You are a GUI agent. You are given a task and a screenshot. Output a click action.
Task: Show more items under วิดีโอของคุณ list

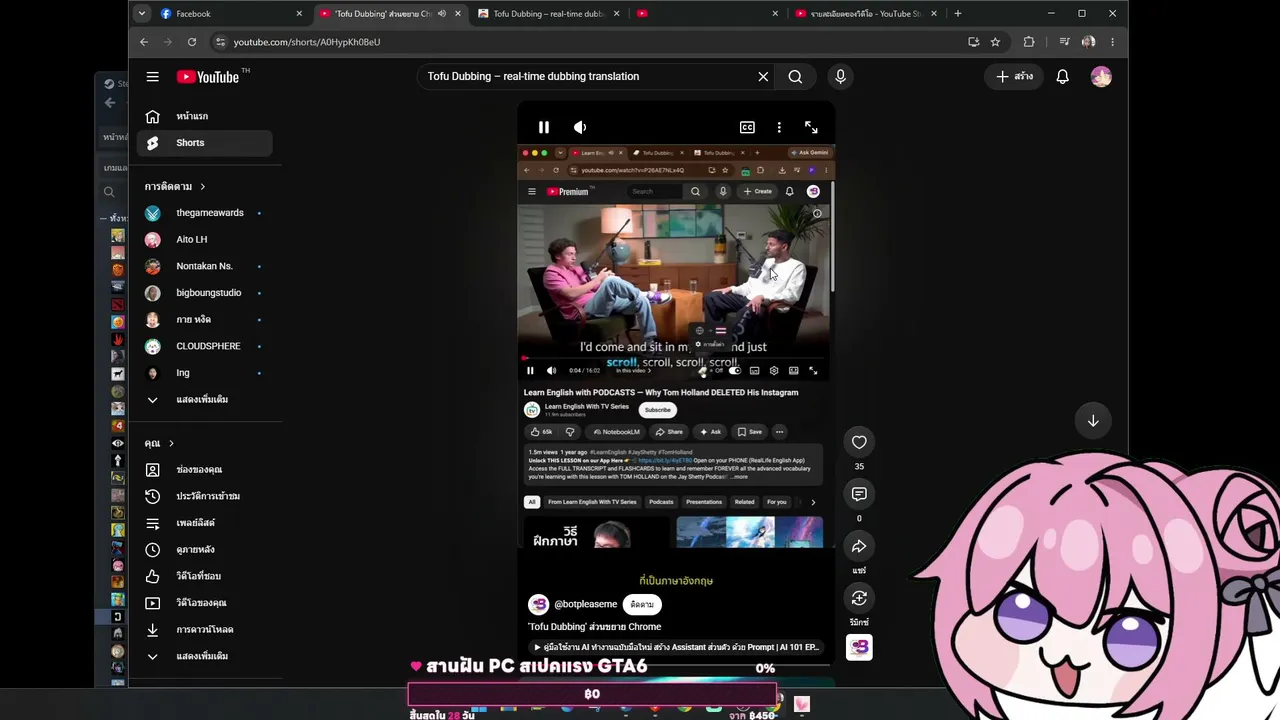(x=205, y=656)
